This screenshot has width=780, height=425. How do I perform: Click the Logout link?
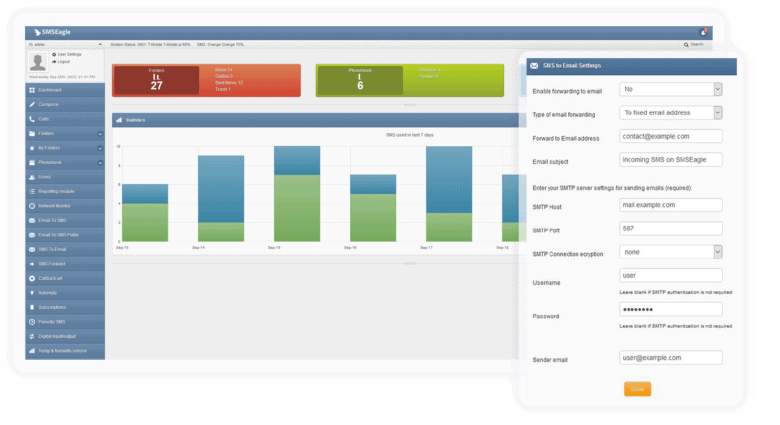[62, 61]
